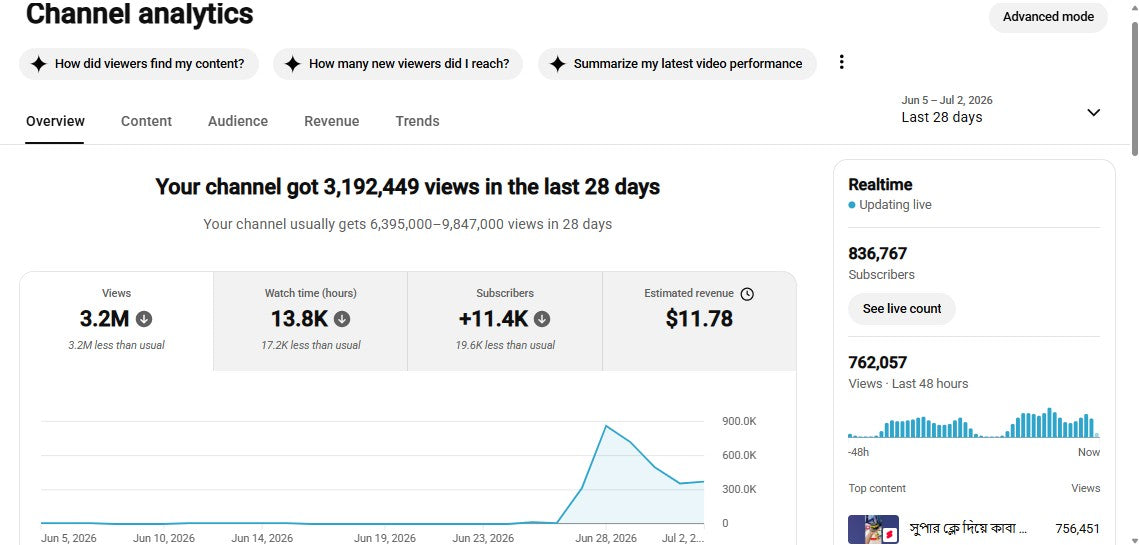The image size is (1139, 545).
Task: Click the 'Views · Last 48 hours' label
Action: pos(908,384)
